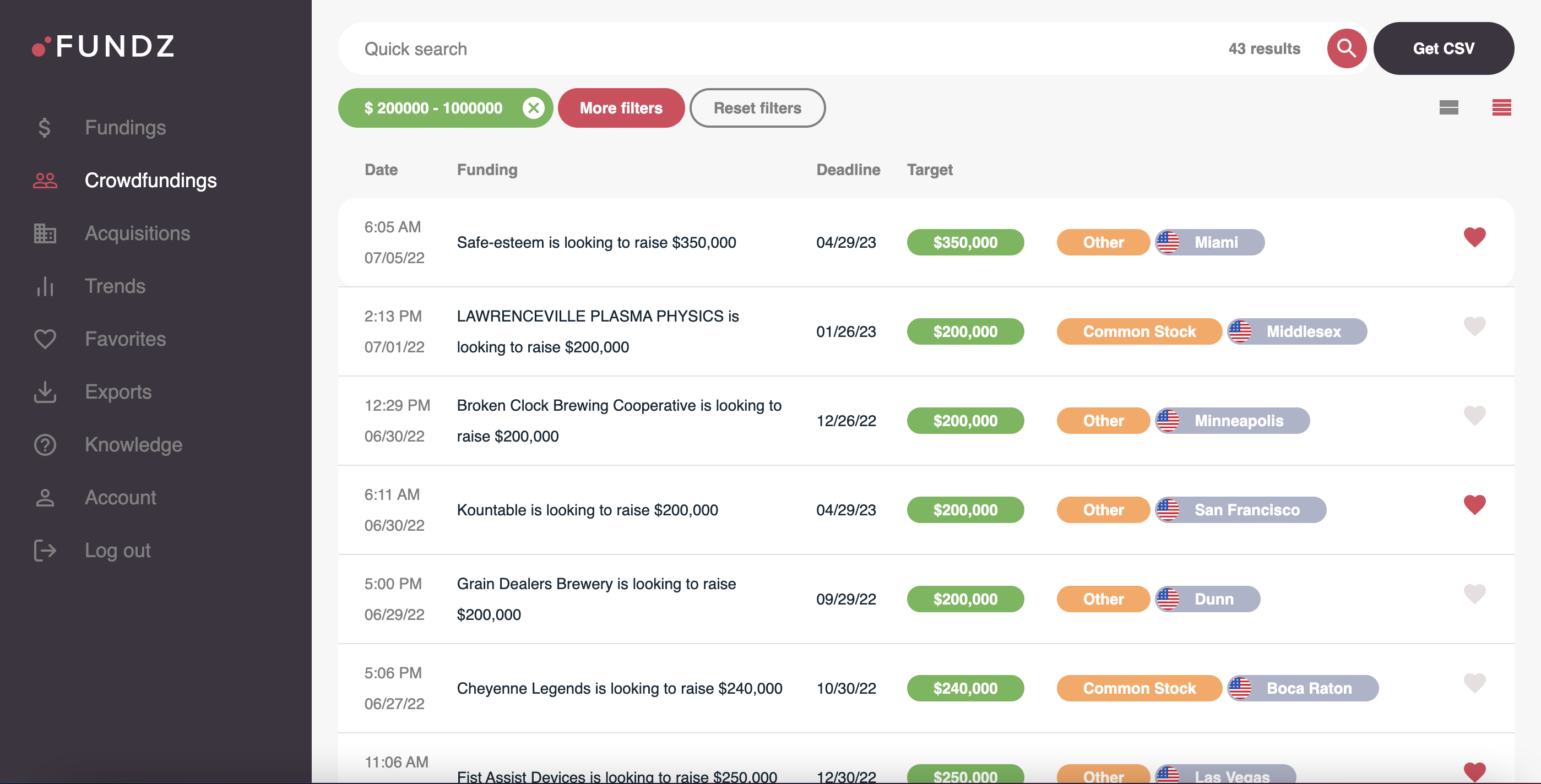Click the Account person icon
Viewport: 1541px width, 784px height.
(x=44, y=497)
